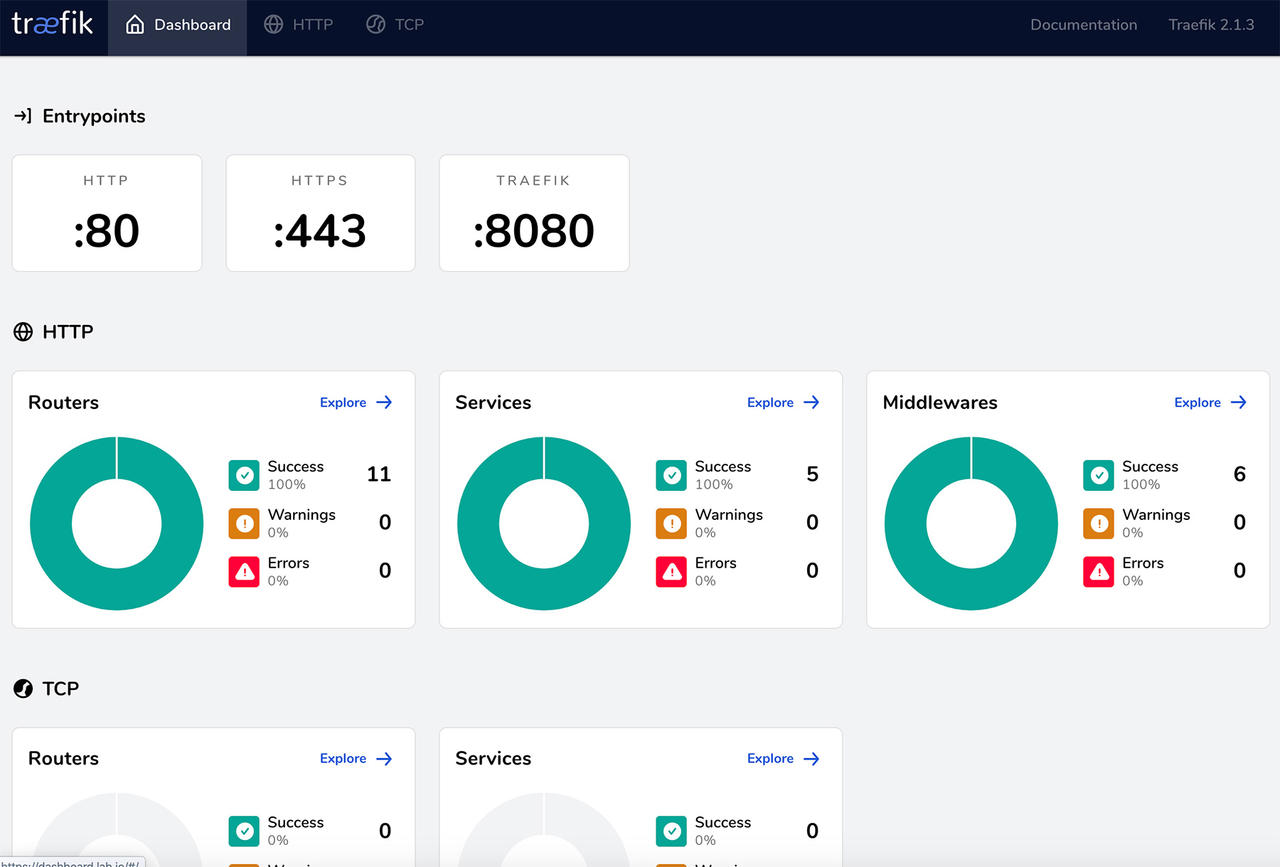
Task: Click the TCP Routers success count 0
Action: [385, 830]
